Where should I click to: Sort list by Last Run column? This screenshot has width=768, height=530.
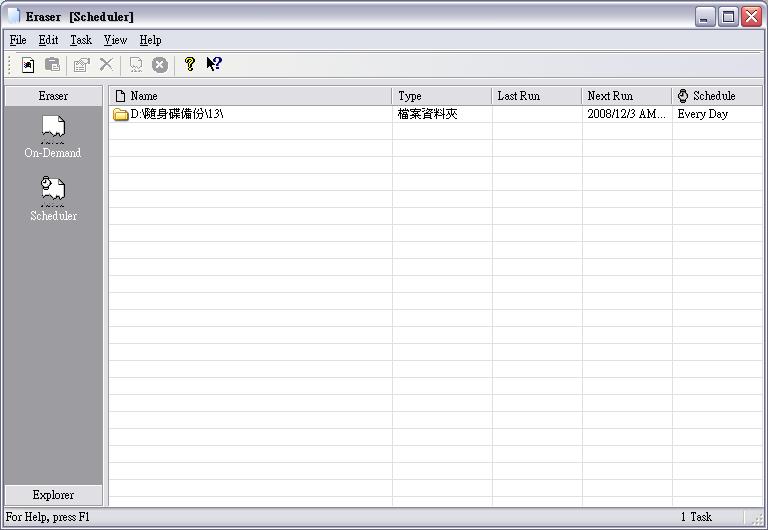click(x=537, y=96)
